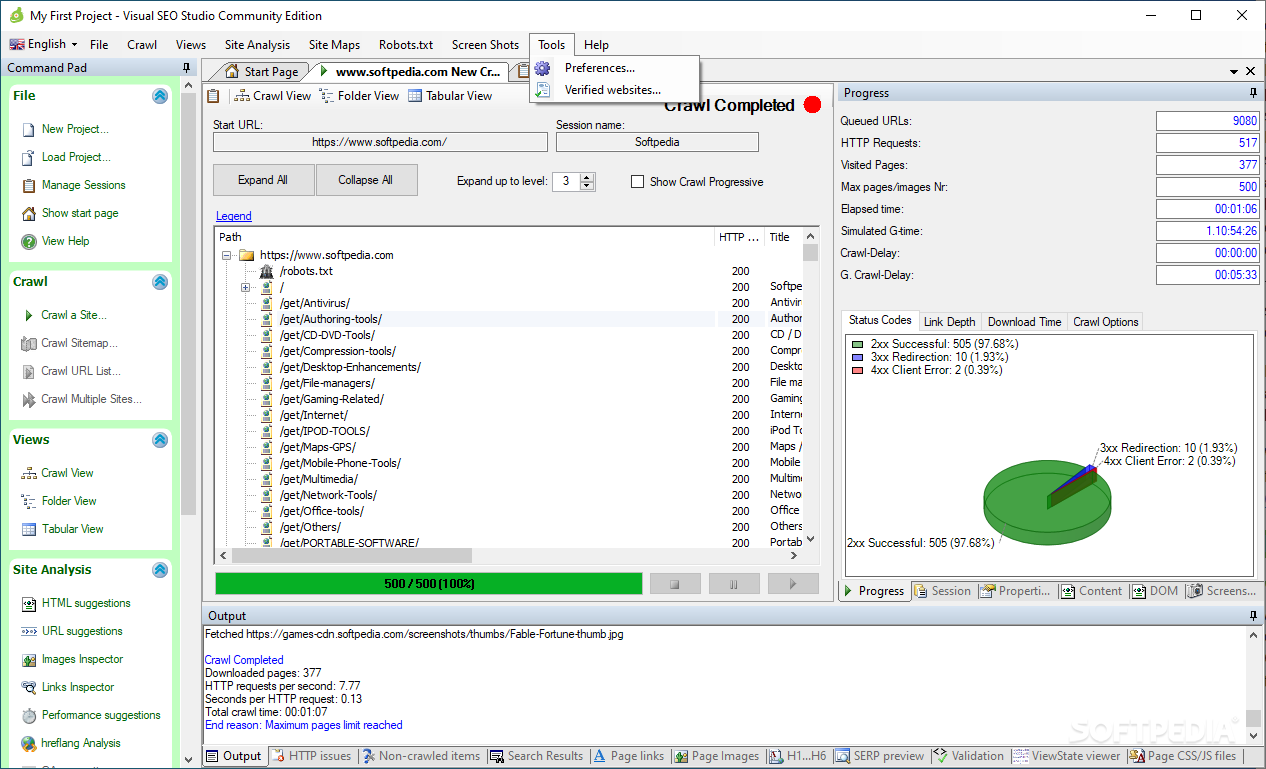Click the Start URL field
Image resolution: width=1266 pixels, height=769 pixels.
[380, 142]
